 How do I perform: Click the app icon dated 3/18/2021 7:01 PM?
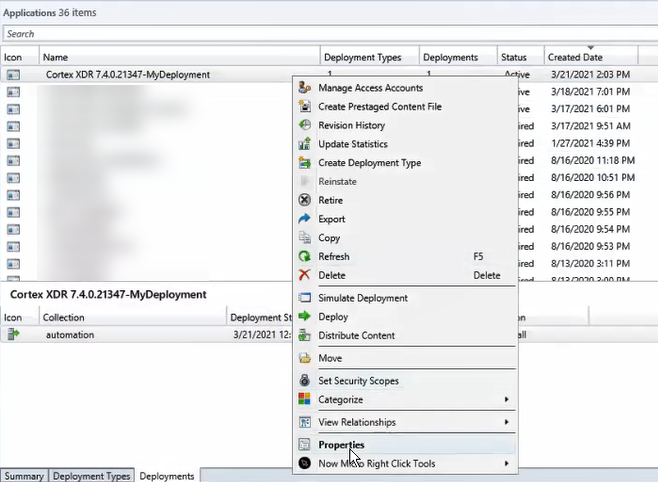(13, 92)
